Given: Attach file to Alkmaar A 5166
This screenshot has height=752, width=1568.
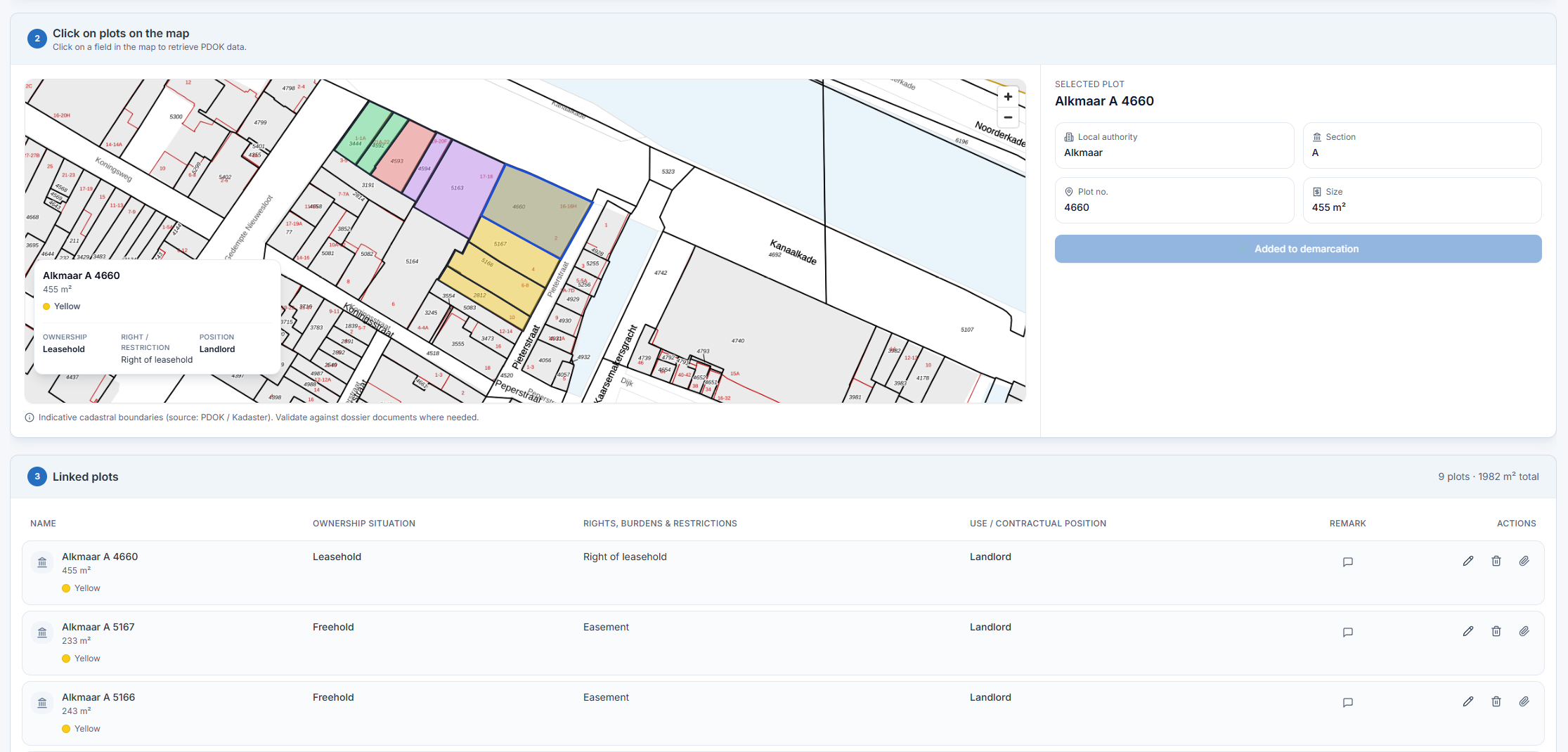Looking at the screenshot, I should point(1524,701).
